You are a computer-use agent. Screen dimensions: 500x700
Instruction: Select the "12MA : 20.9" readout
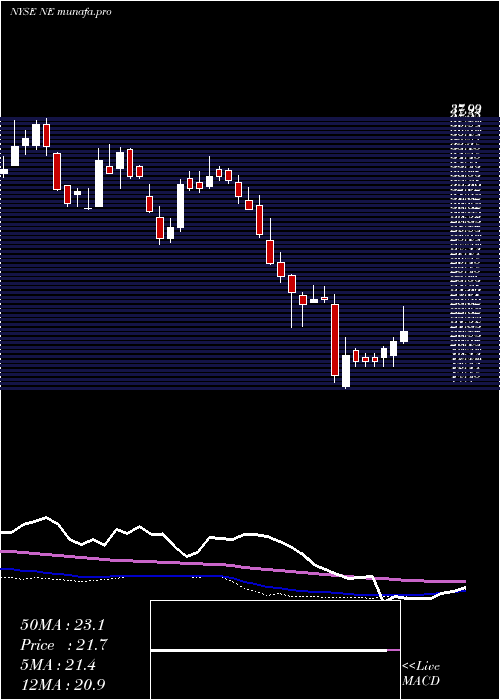point(63,684)
